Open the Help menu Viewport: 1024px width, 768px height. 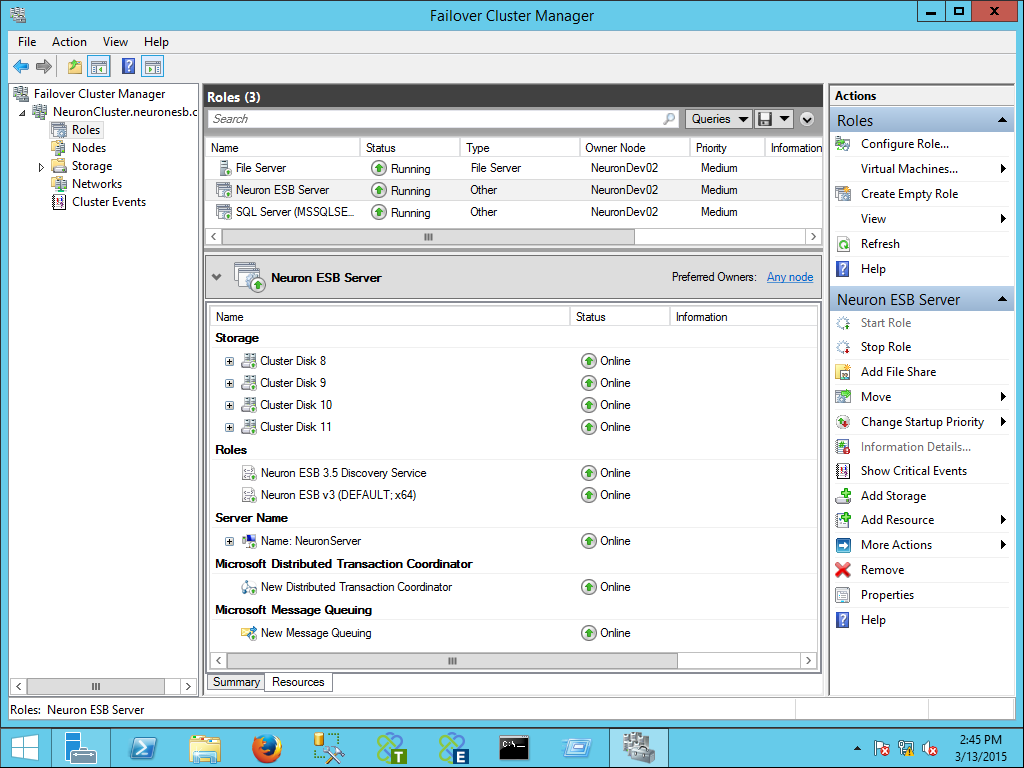pyautogui.click(x=156, y=42)
